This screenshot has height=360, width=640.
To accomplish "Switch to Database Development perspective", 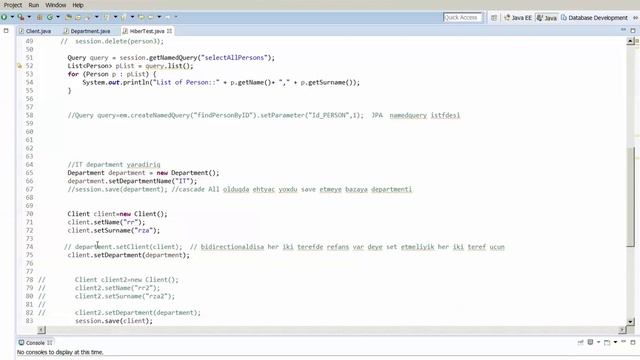I will [594, 18].
